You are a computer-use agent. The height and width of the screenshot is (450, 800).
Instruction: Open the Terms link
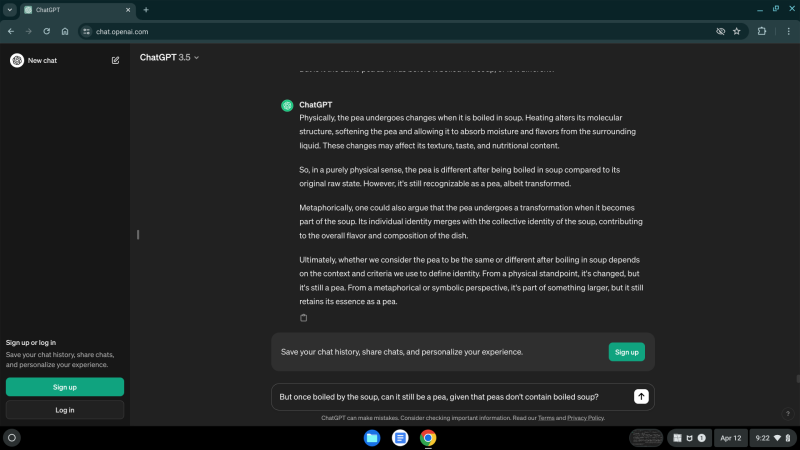pyautogui.click(x=546, y=418)
